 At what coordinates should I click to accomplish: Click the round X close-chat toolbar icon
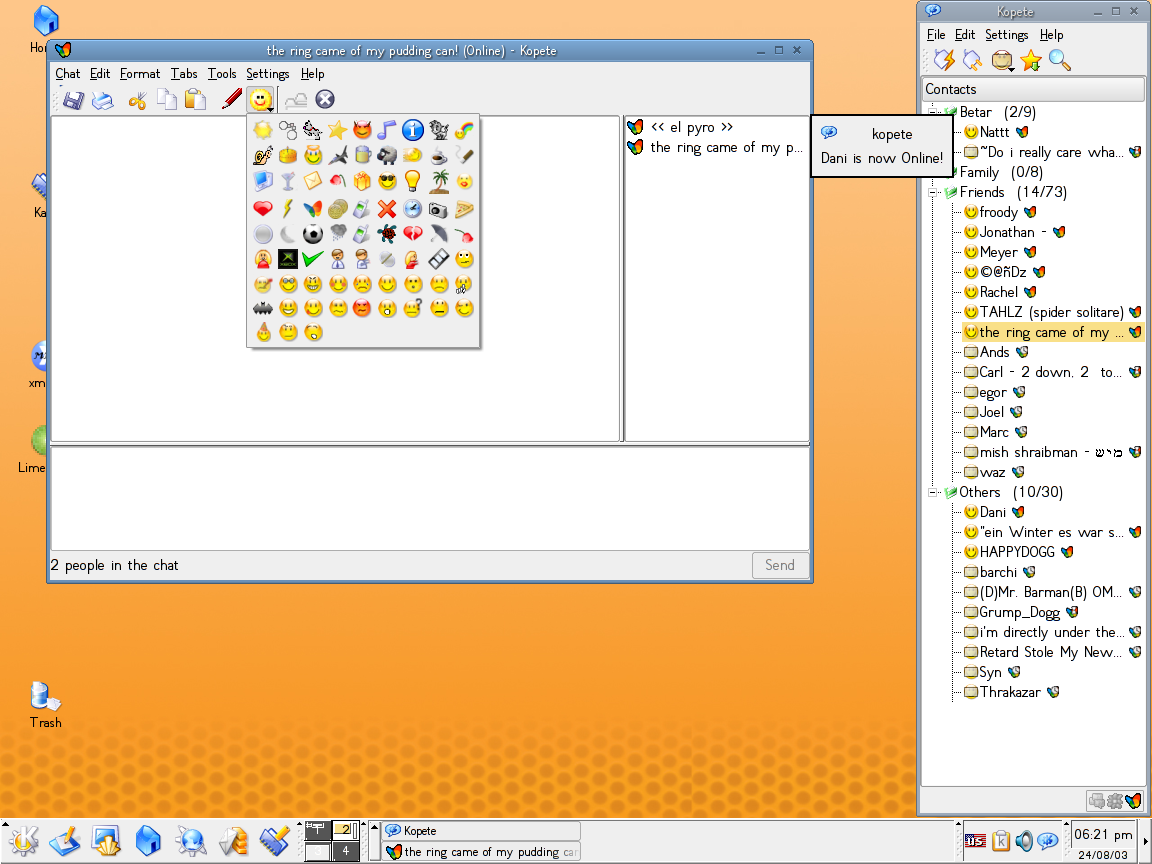[x=325, y=99]
